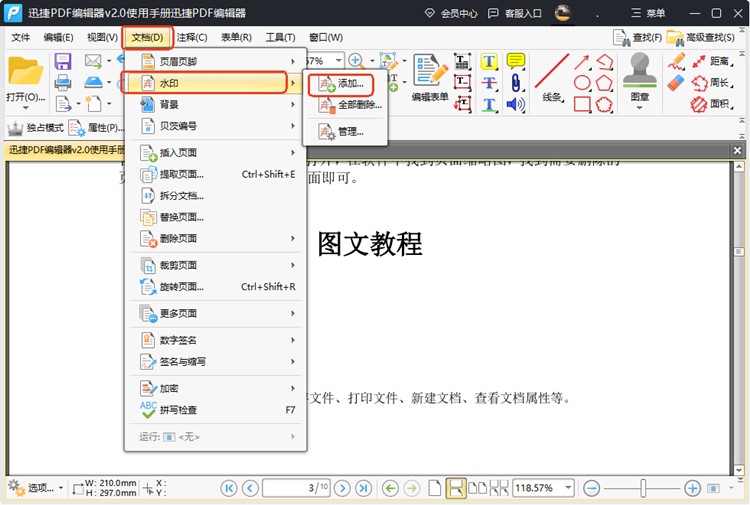
Task: Open the Header and Footer submenu
Action: (x=215, y=62)
